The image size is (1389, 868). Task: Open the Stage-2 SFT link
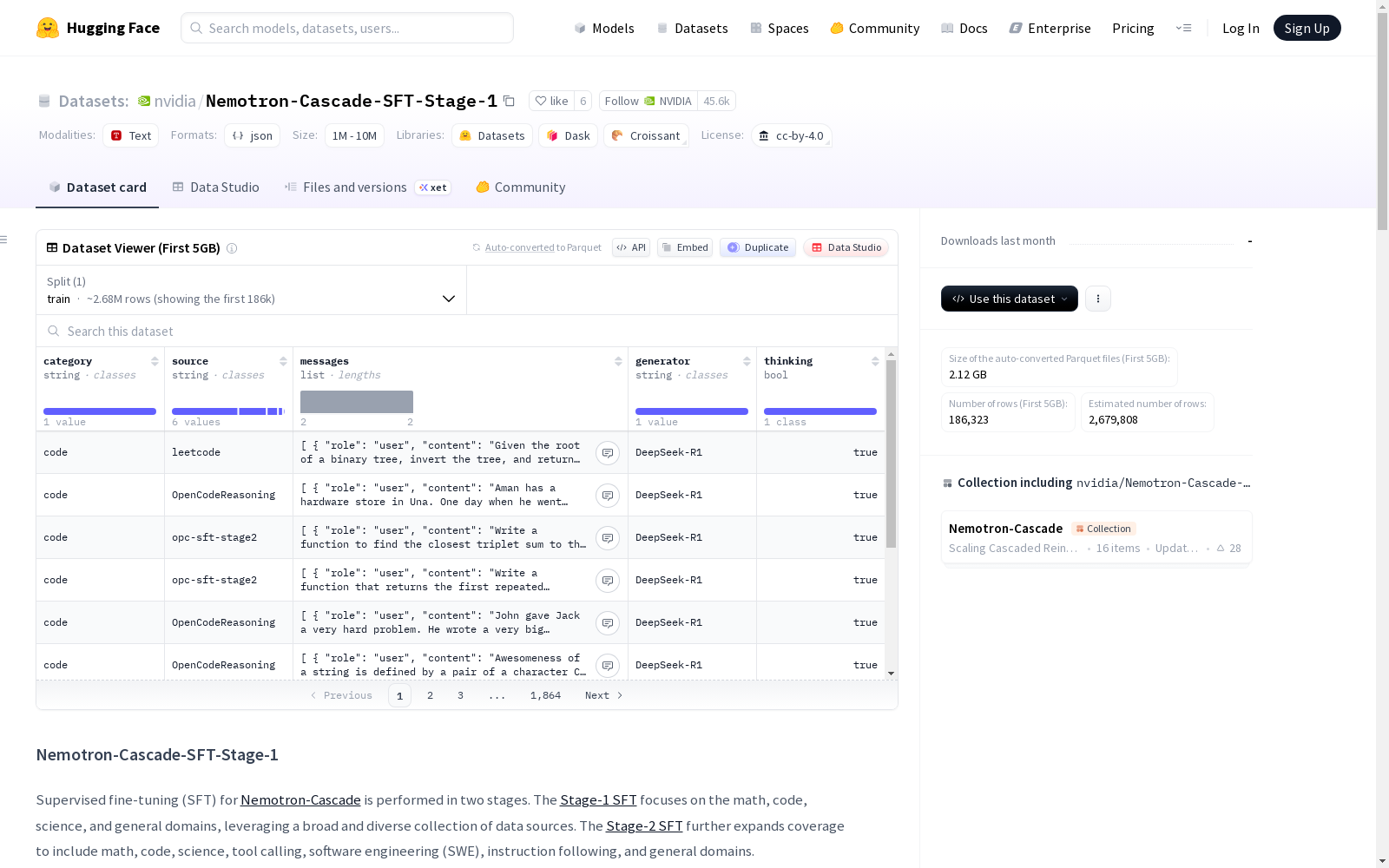point(644,826)
